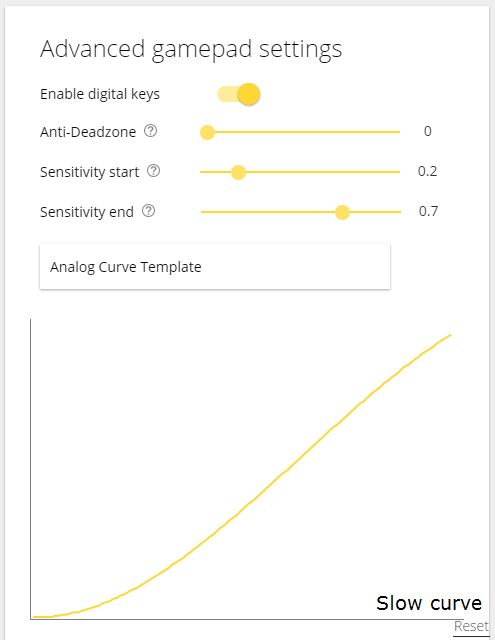Click the Sensitivity start track's right end
This screenshot has width=495, height=640.
397,172
